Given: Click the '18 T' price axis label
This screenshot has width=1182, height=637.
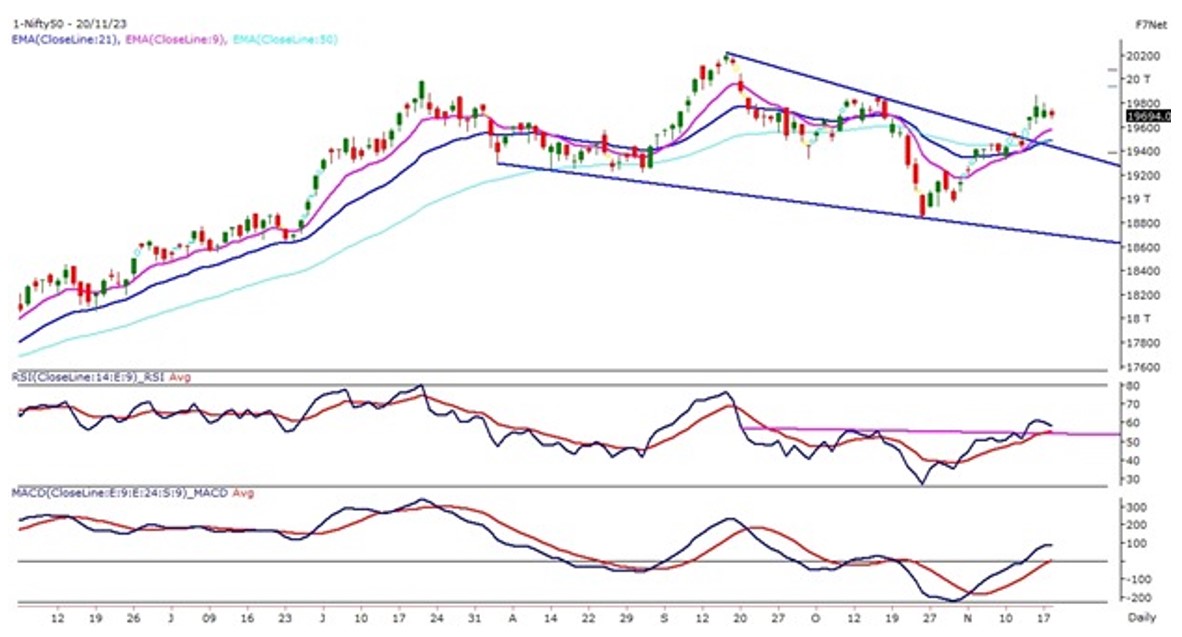Looking at the screenshot, I should coord(1138,319).
